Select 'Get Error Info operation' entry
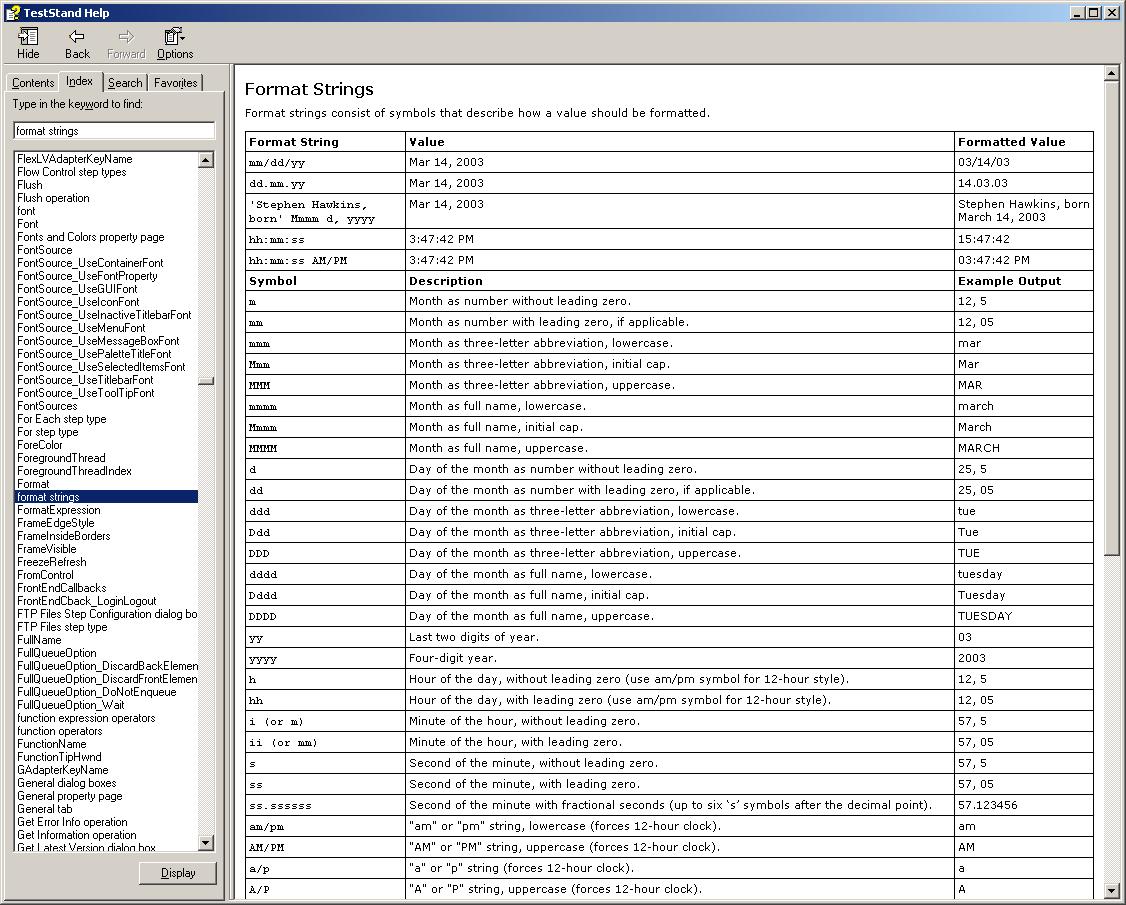 point(73,822)
